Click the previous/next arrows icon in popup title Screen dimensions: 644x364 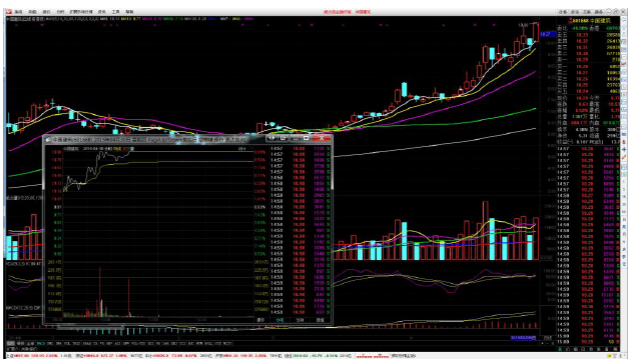[x=271, y=138]
